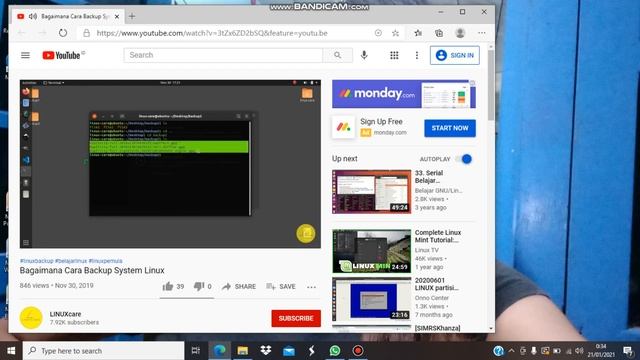Open Mail app from taskbar
The width and height of the screenshot is (640, 360).
pos(289,351)
